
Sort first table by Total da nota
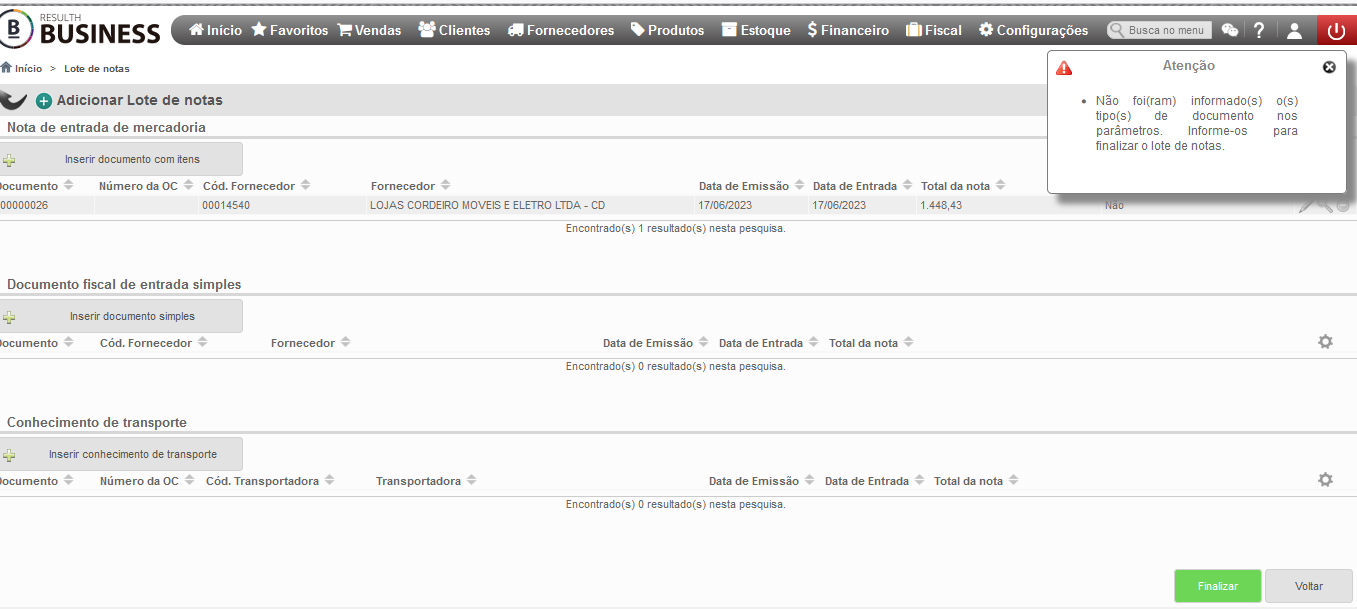[x=962, y=186]
